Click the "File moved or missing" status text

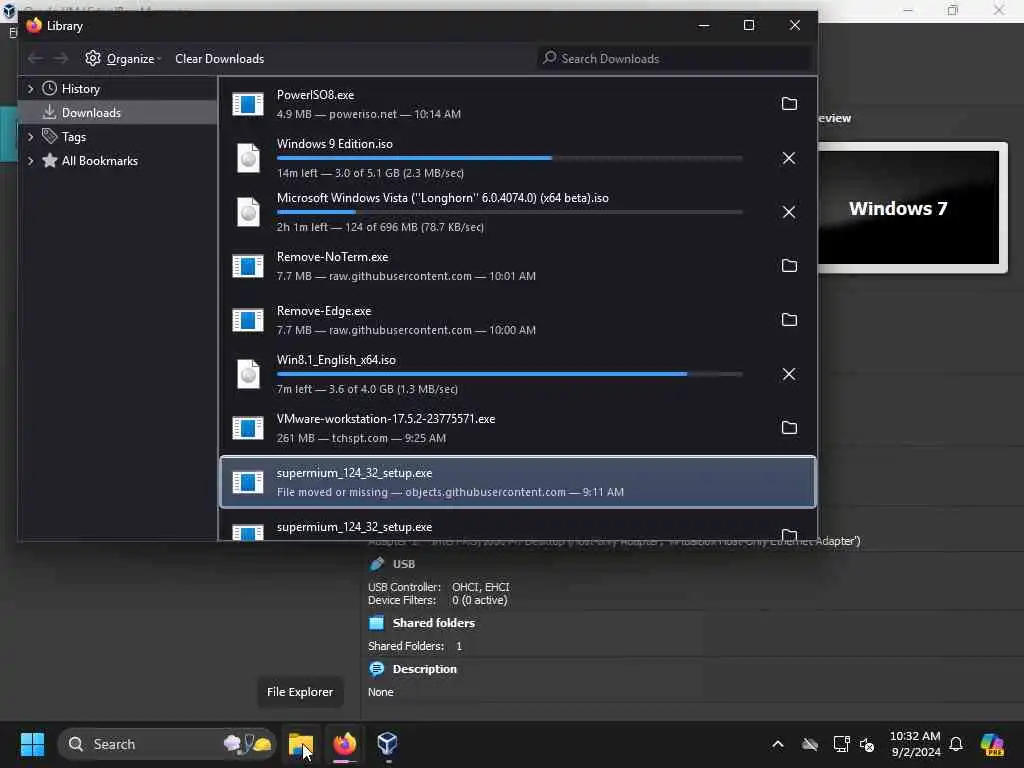[x=332, y=492]
